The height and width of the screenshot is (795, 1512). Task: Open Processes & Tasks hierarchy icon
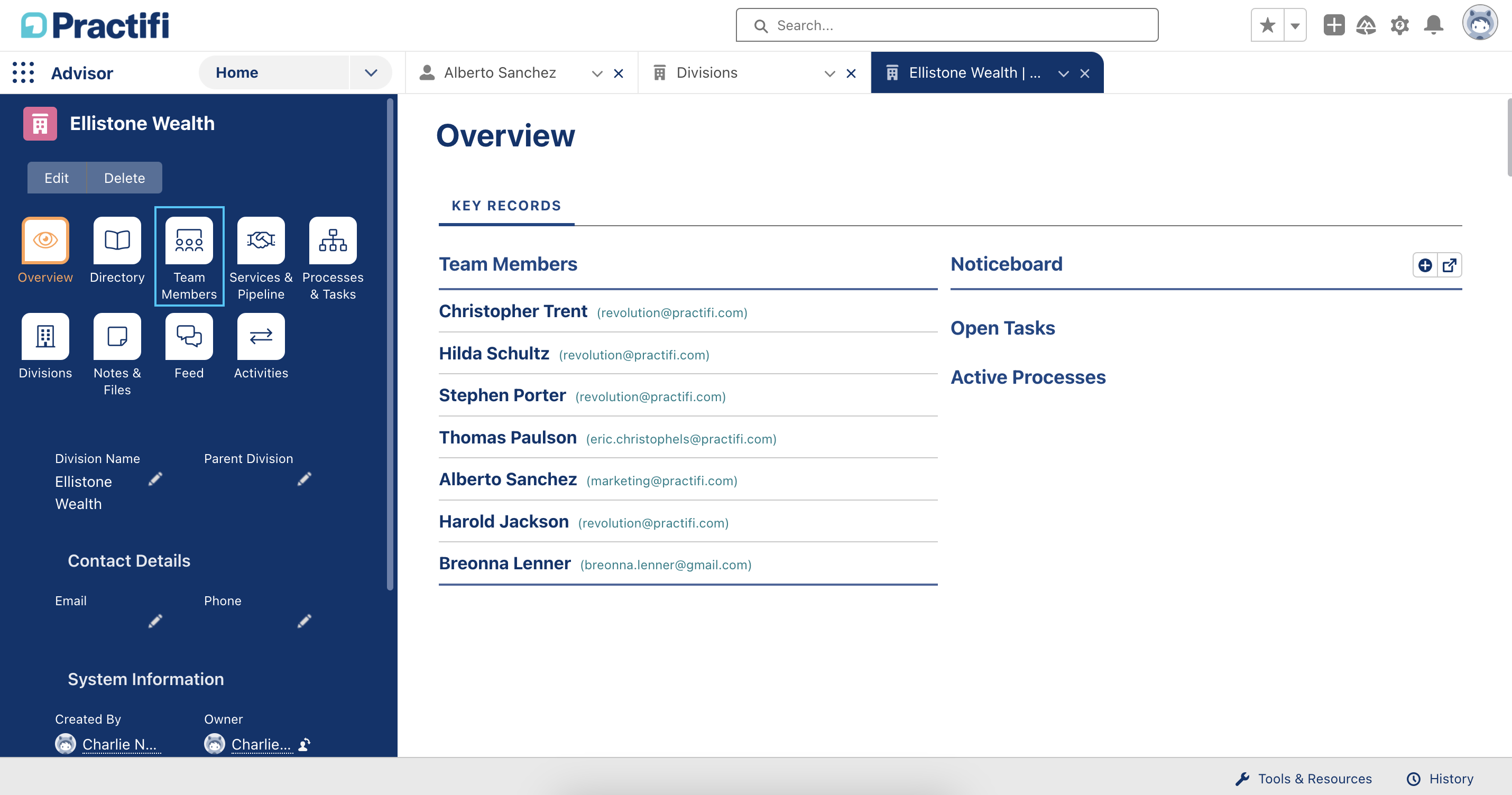pyautogui.click(x=333, y=240)
